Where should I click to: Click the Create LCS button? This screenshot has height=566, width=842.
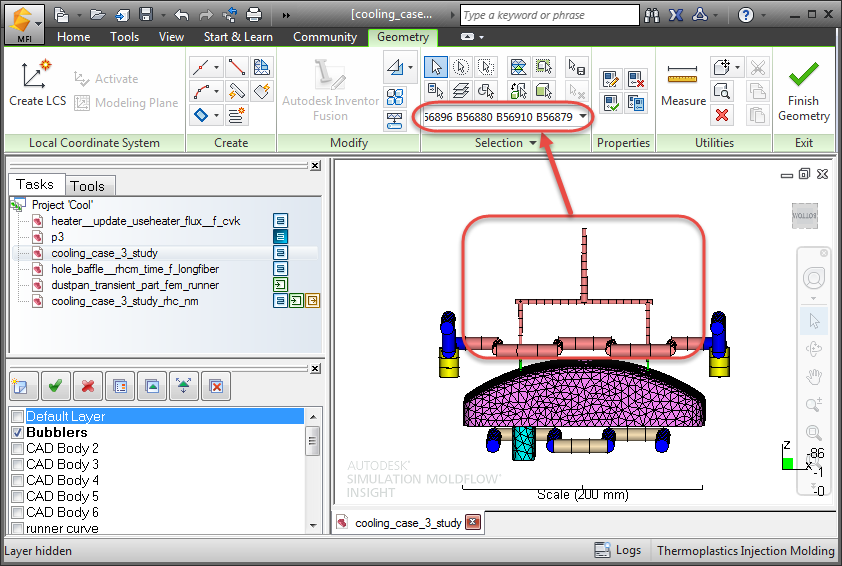tap(37, 84)
